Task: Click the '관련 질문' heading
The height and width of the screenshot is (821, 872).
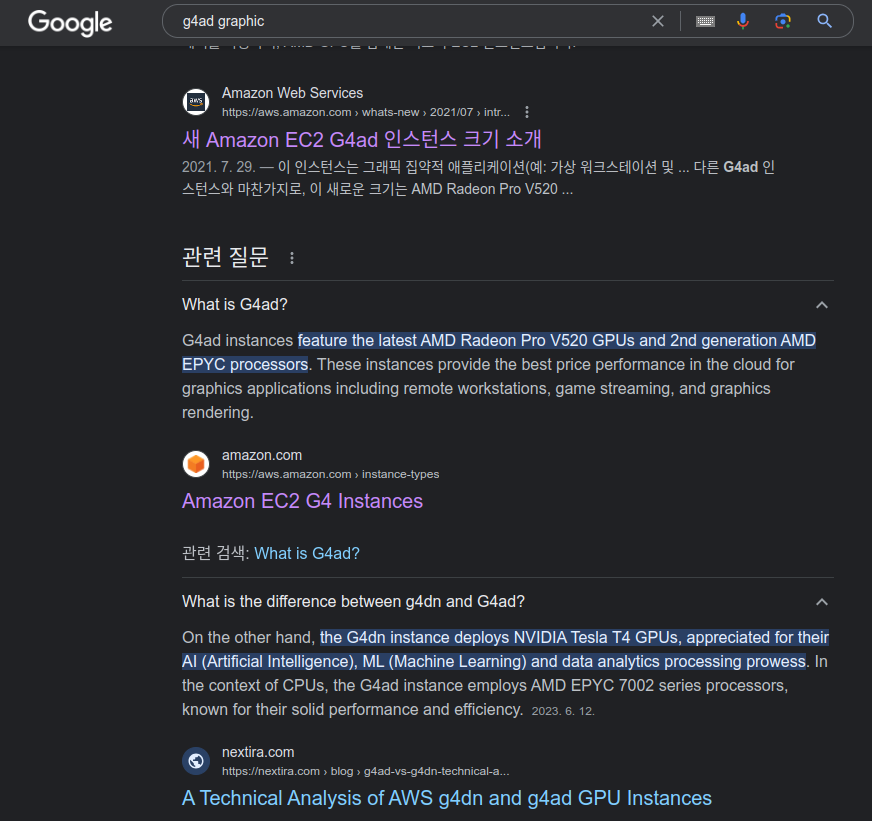Action: (225, 257)
